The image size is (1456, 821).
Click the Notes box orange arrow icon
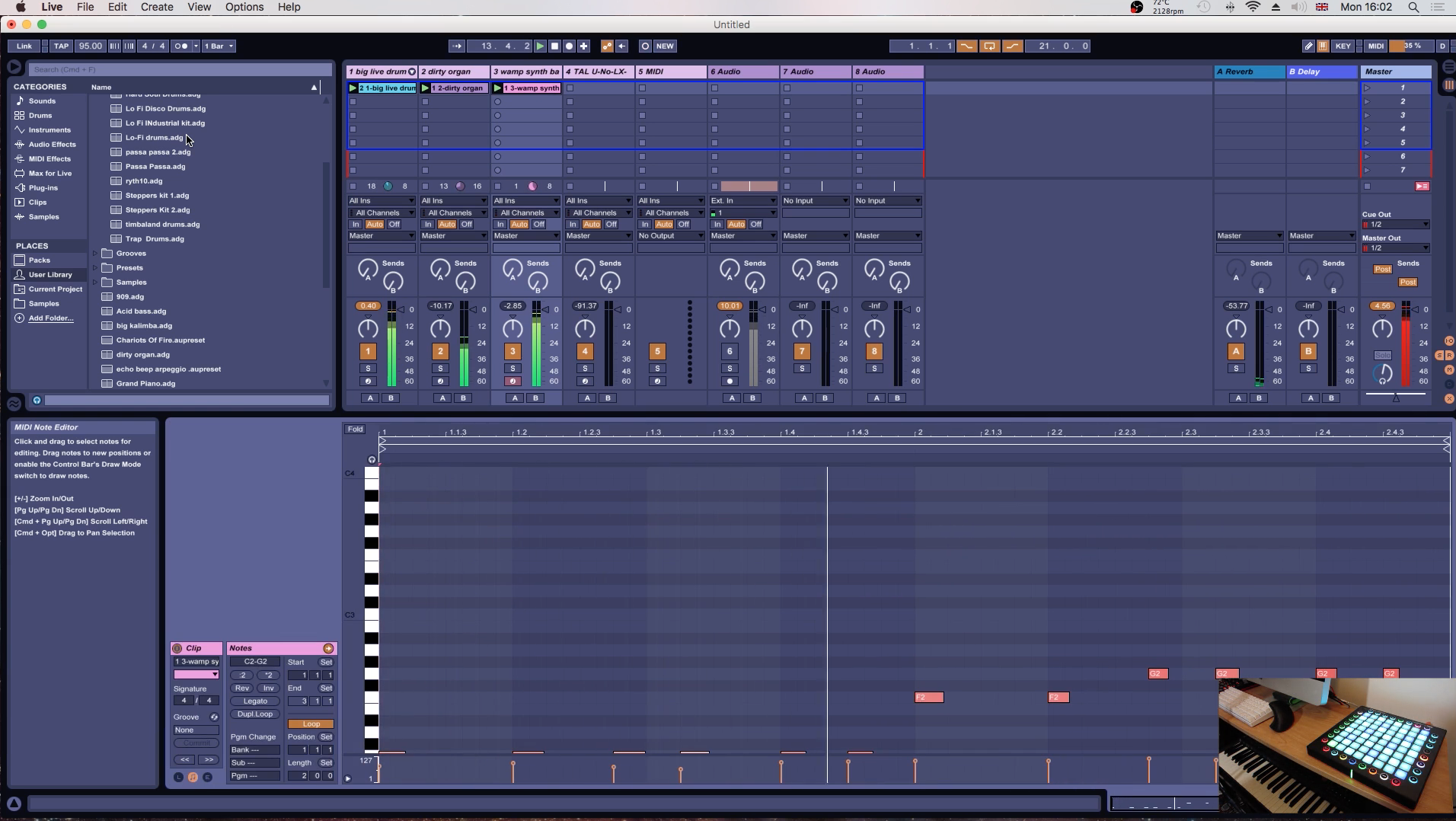(x=328, y=648)
